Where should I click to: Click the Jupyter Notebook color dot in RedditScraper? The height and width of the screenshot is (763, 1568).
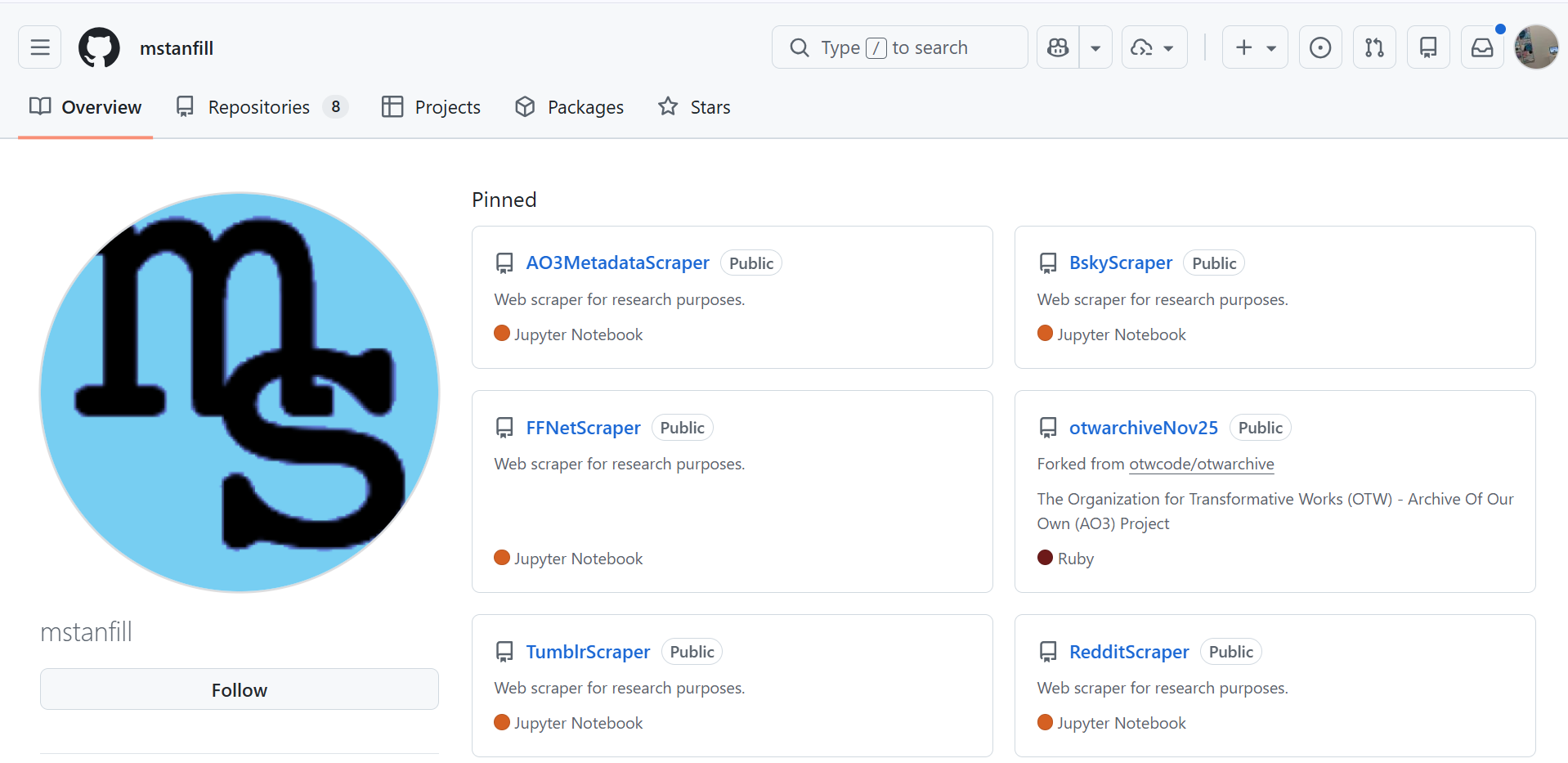pyautogui.click(x=1045, y=721)
